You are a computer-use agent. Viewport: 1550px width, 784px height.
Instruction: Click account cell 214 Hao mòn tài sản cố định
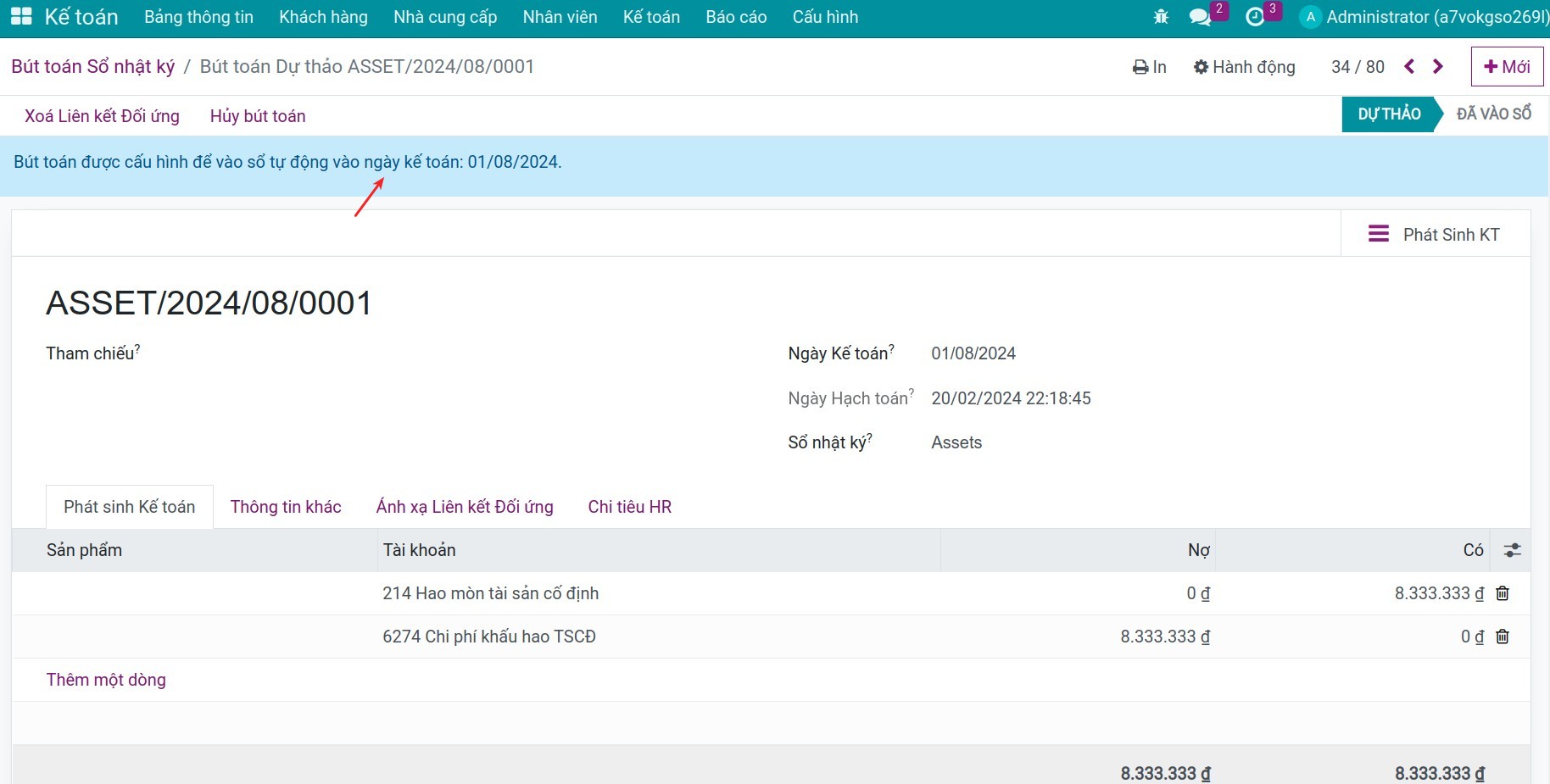[x=659, y=593]
